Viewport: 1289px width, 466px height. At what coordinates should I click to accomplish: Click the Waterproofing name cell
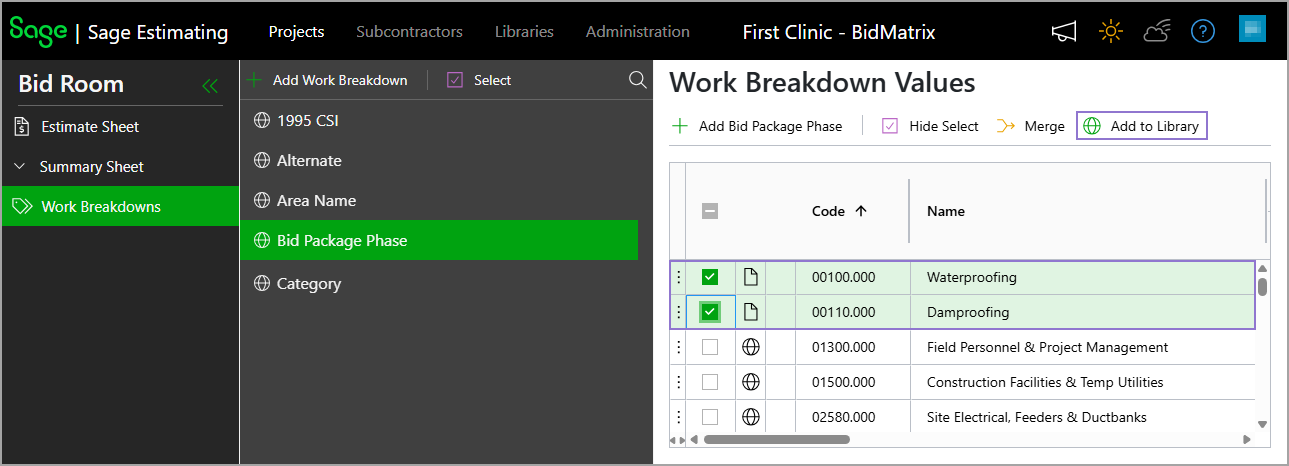(1082, 277)
